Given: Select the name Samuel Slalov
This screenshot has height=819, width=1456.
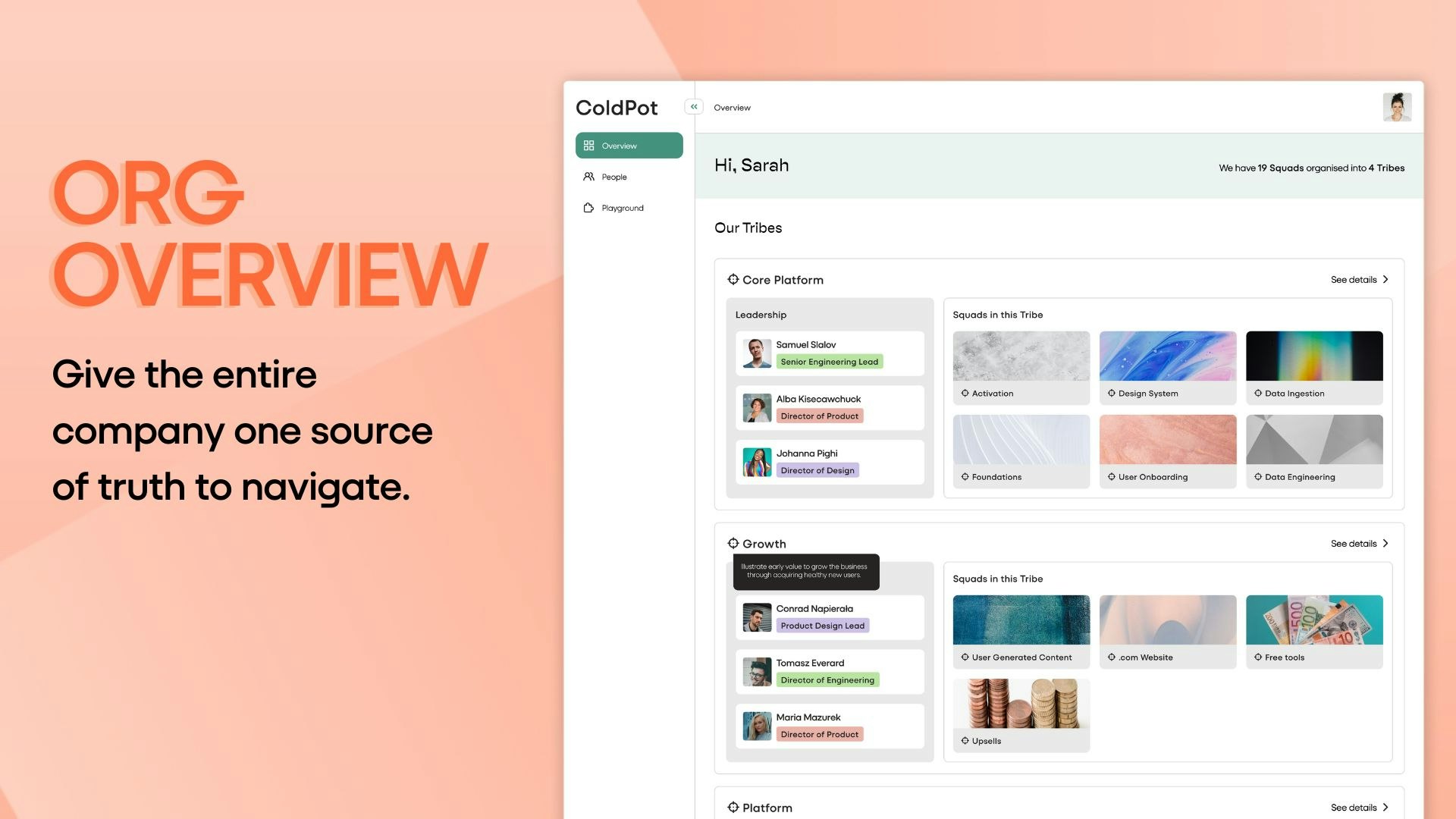Looking at the screenshot, I should [805, 344].
